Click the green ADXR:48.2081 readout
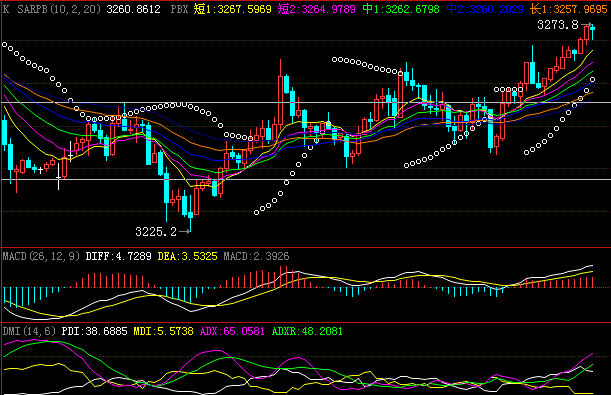The width and height of the screenshot is (611, 395). 307,332
